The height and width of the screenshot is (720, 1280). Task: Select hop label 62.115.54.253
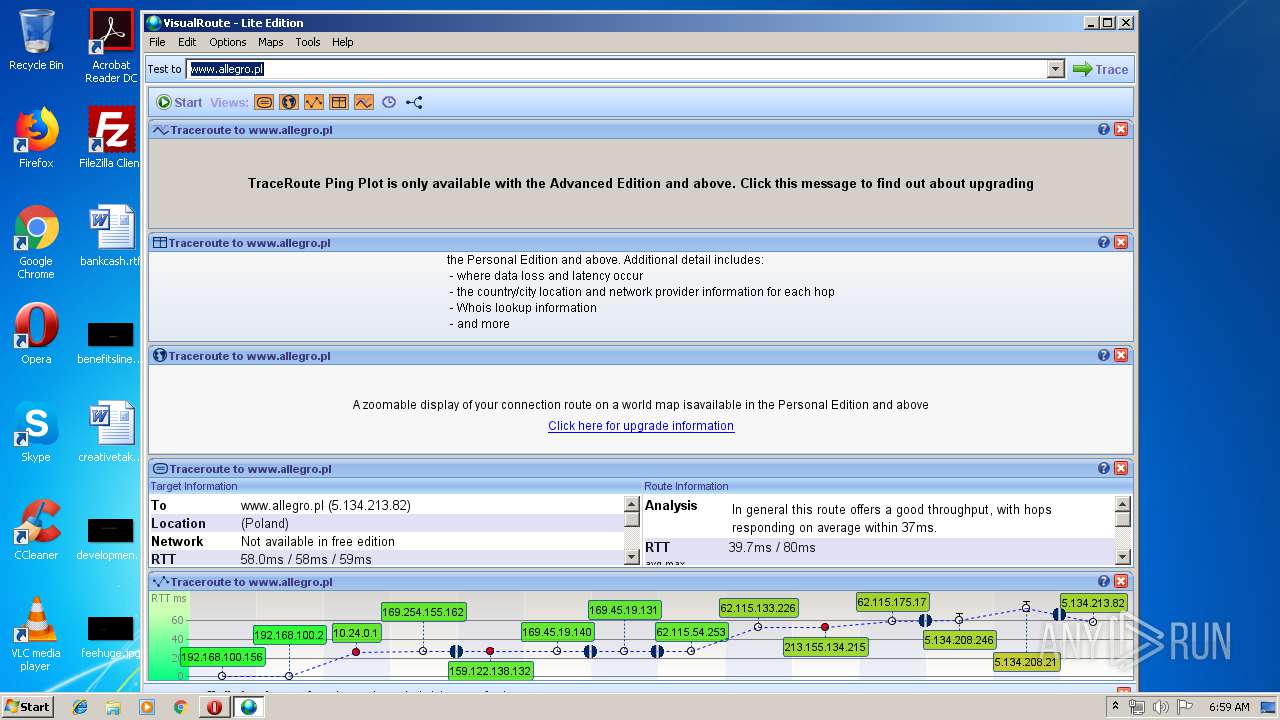click(x=691, y=632)
